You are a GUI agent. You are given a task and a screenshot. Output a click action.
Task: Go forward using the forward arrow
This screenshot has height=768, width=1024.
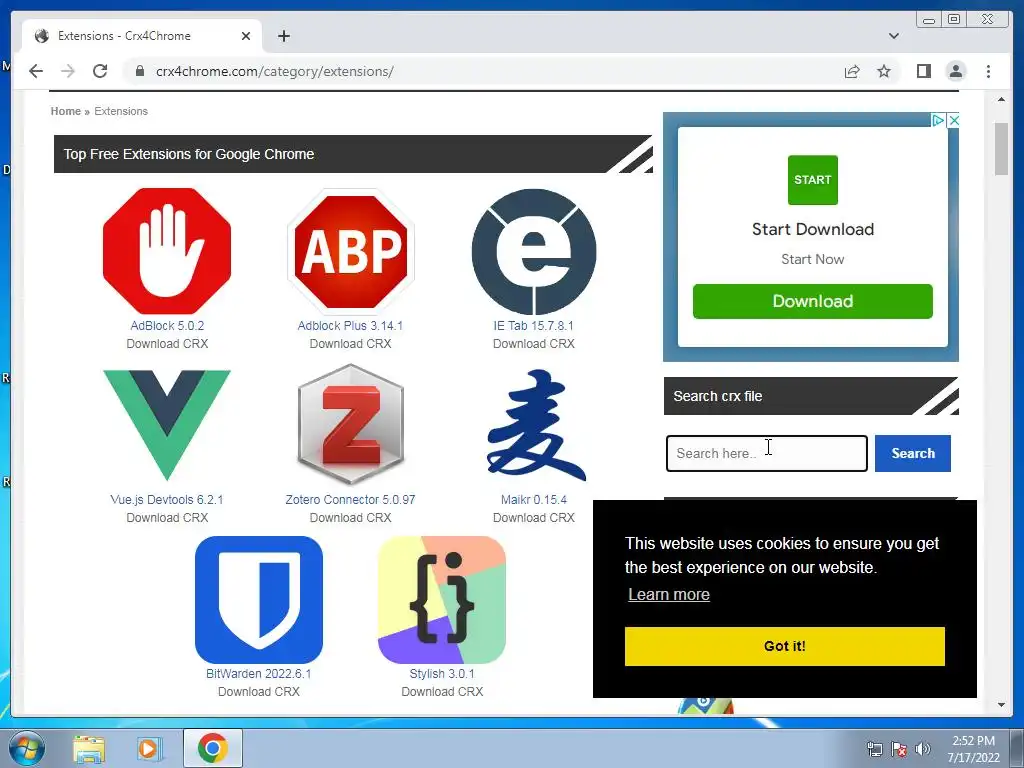pyautogui.click(x=68, y=71)
